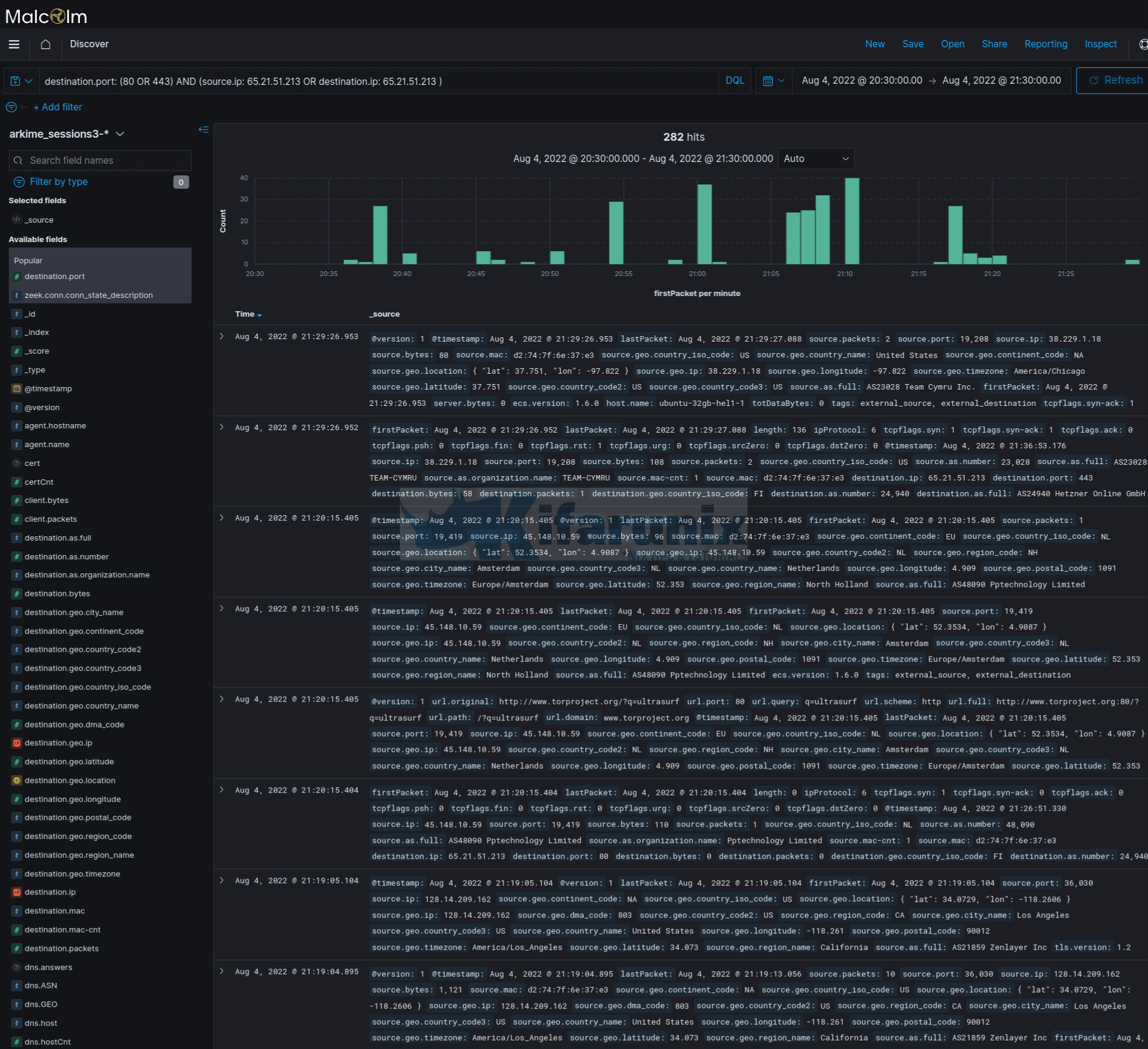Open the hamburger navigation menu
This screenshot has width=1148, height=1049.
(14, 44)
